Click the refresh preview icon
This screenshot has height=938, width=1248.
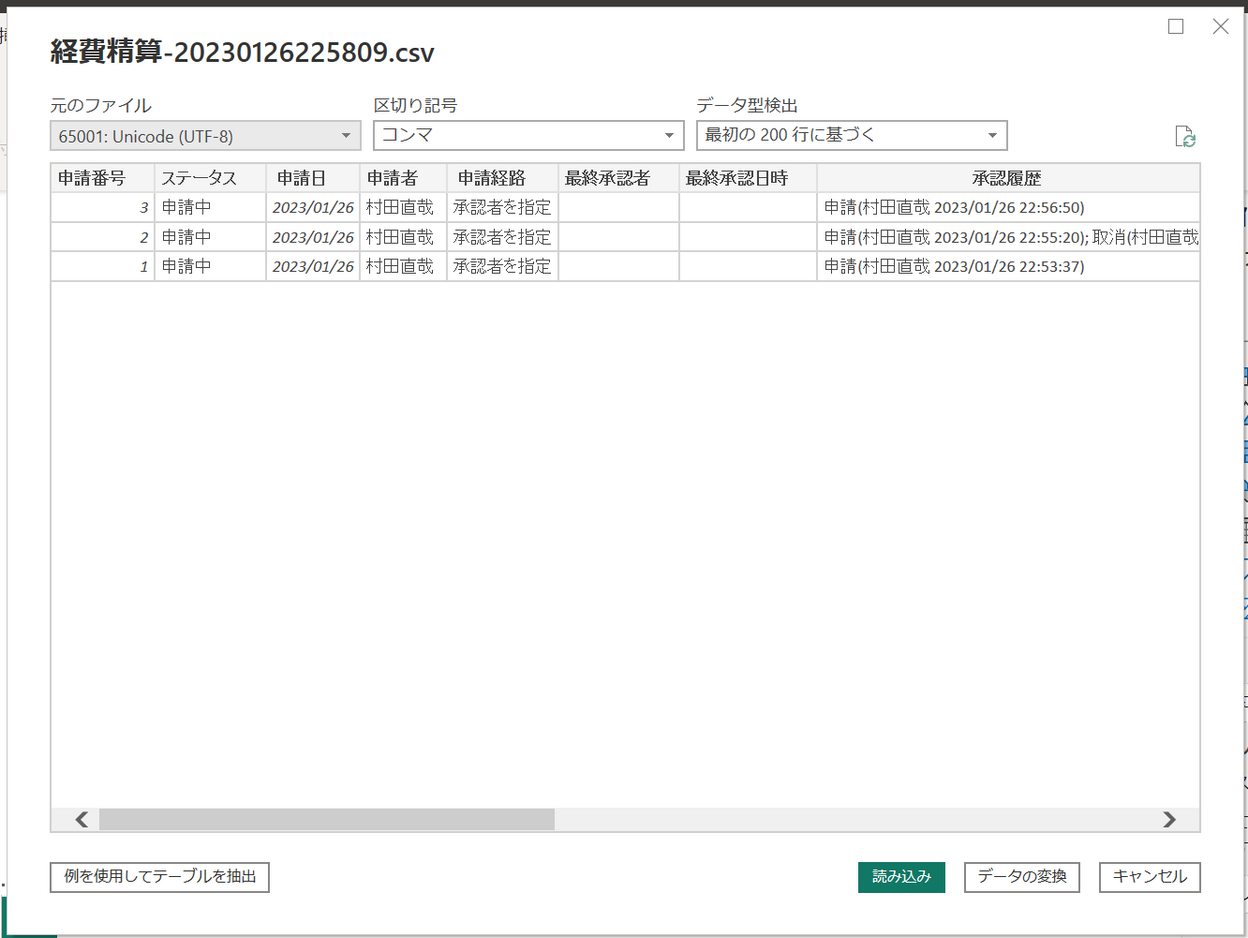[x=1185, y=137]
